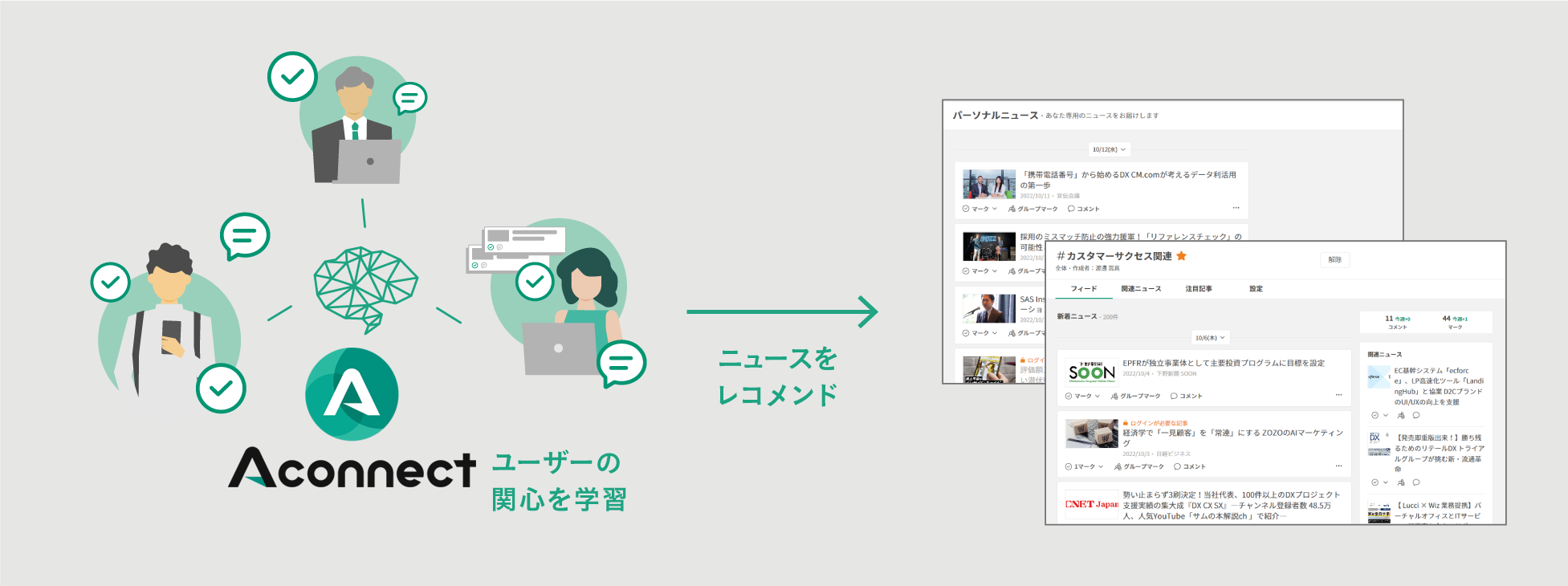
Task: Open the ZOZO article box thumbnail
Action: pyautogui.click(x=1092, y=433)
